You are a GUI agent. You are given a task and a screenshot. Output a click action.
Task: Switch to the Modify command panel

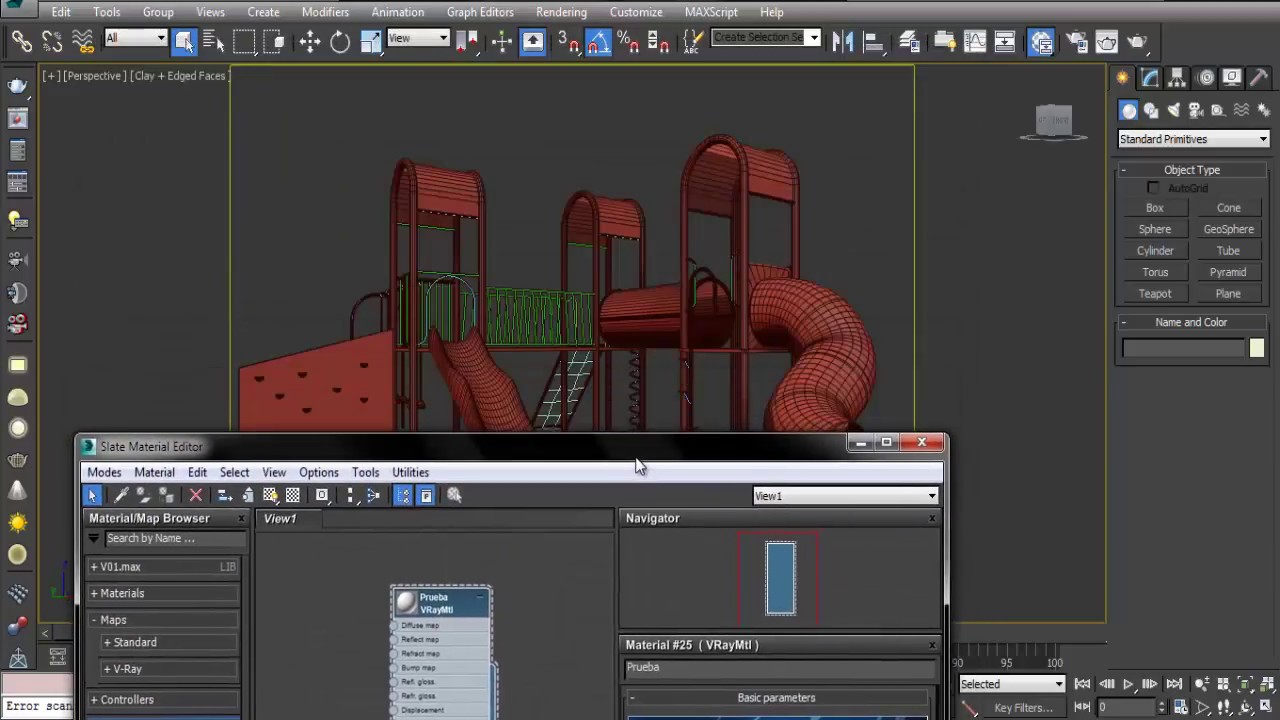coord(1150,78)
